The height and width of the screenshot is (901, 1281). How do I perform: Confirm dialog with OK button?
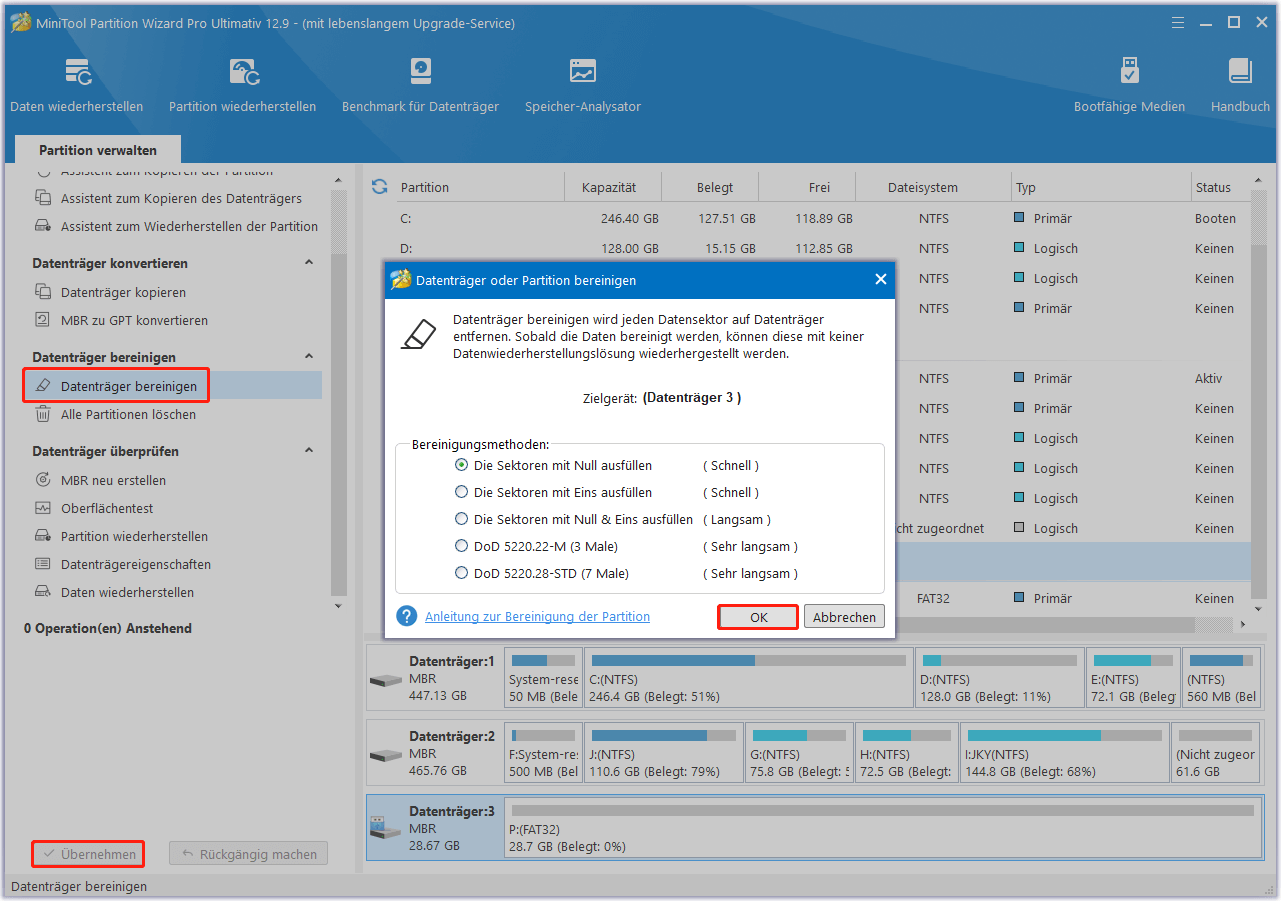(759, 617)
